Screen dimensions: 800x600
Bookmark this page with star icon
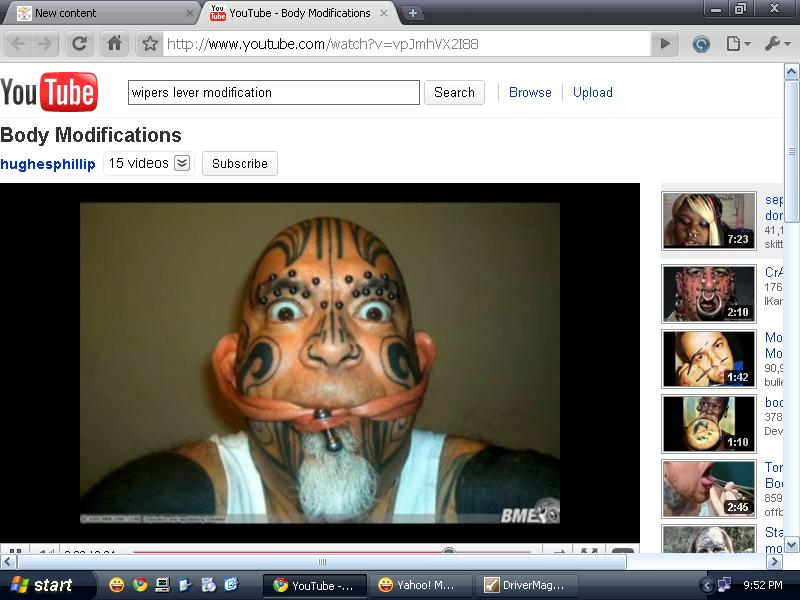(149, 44)
